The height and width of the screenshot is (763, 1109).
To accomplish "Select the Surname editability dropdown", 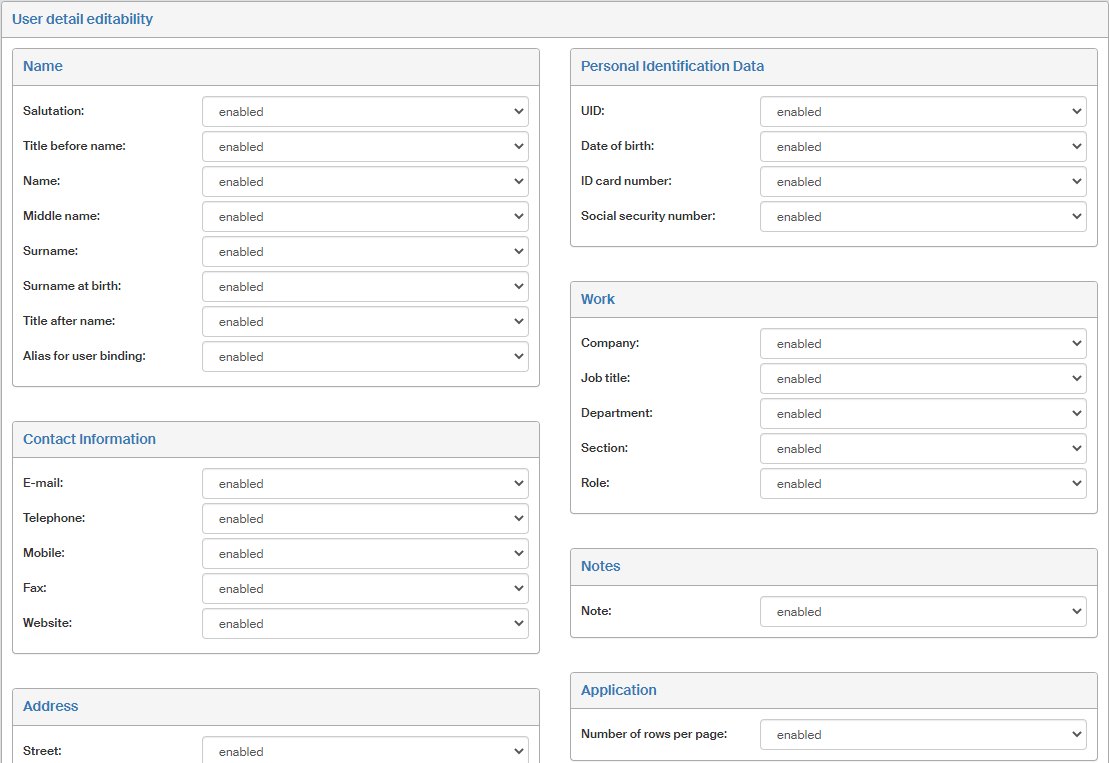I will pyautogui.click(x=365, y=252).
